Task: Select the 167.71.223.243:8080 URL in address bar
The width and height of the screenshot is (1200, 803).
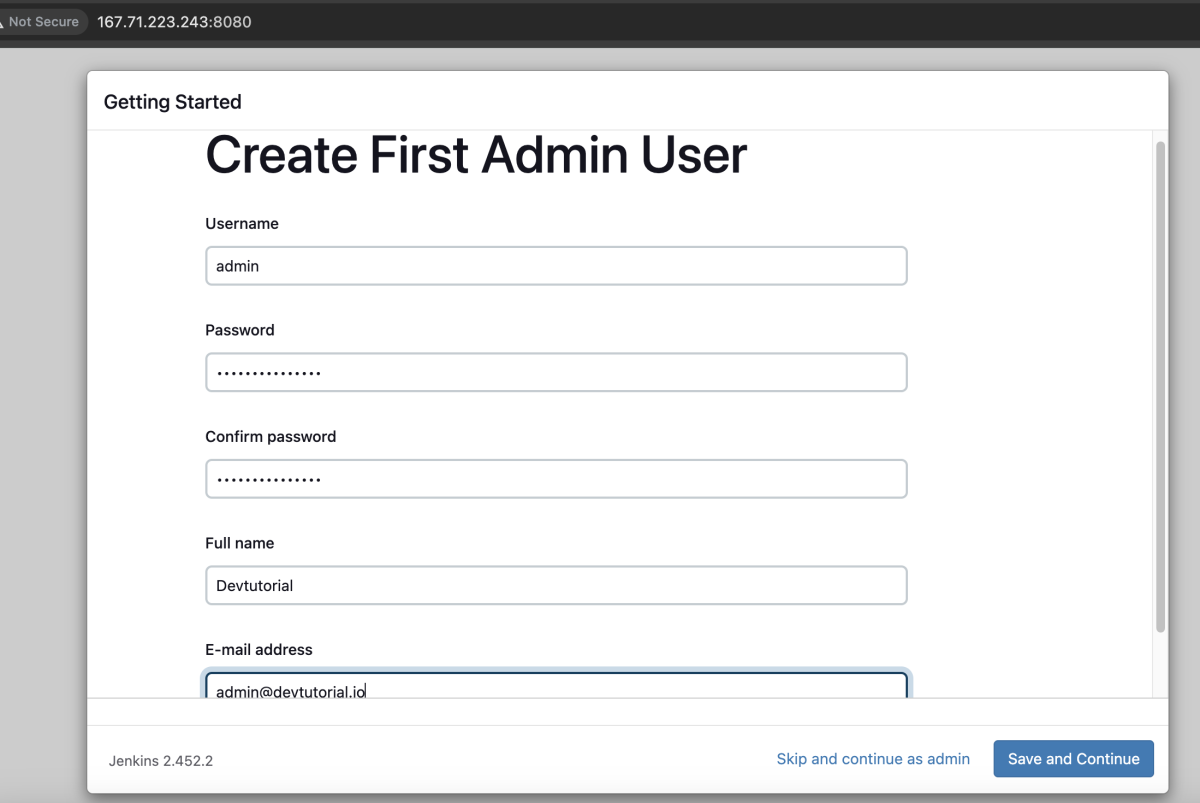Action: point(174,21)
